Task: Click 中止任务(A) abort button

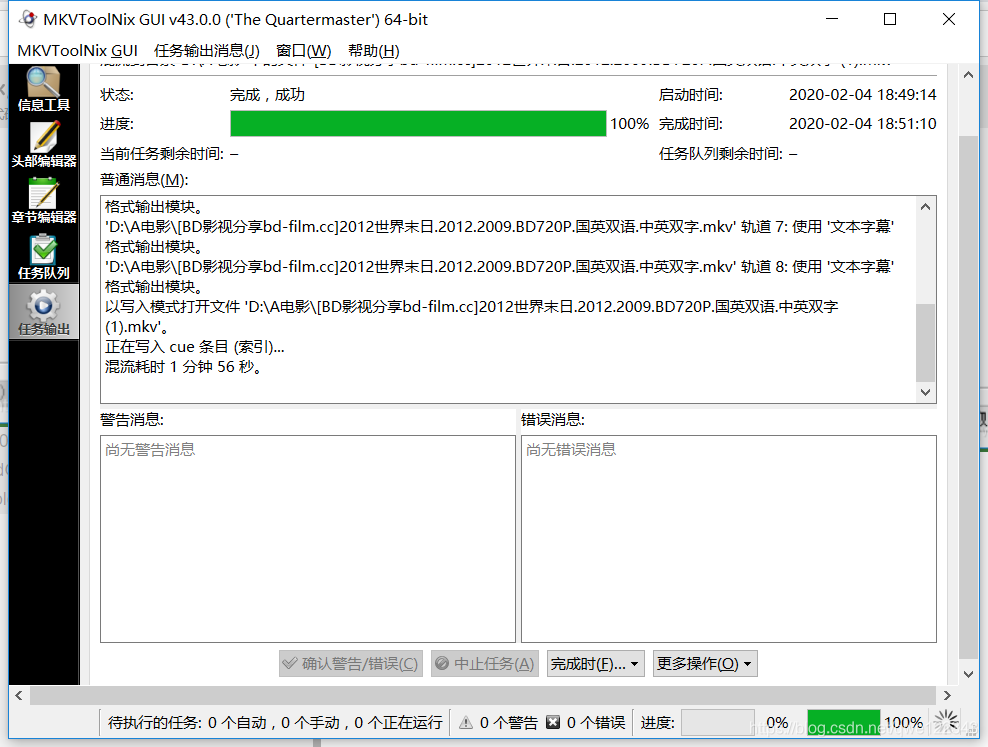Action: [x=485, y=664]
